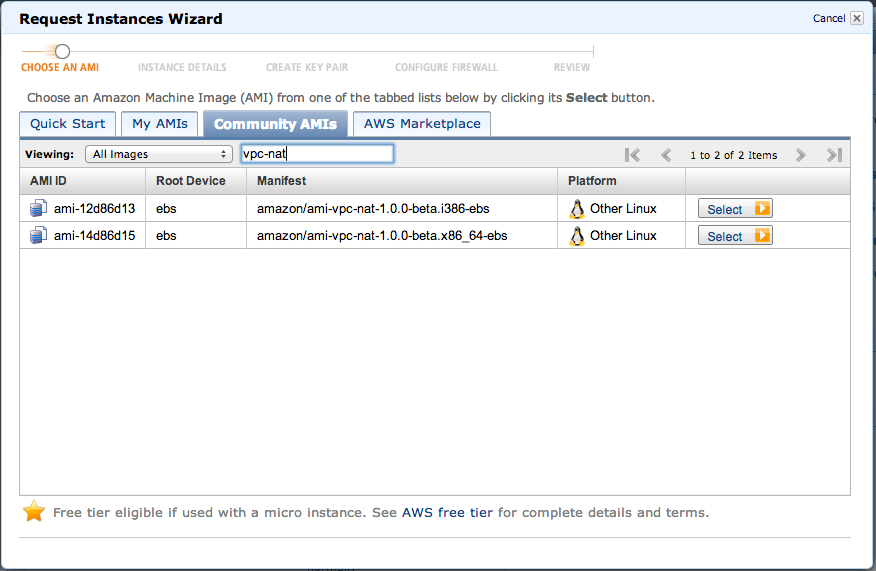
Task: Sort by the Manifest column header
Action: 402,181
